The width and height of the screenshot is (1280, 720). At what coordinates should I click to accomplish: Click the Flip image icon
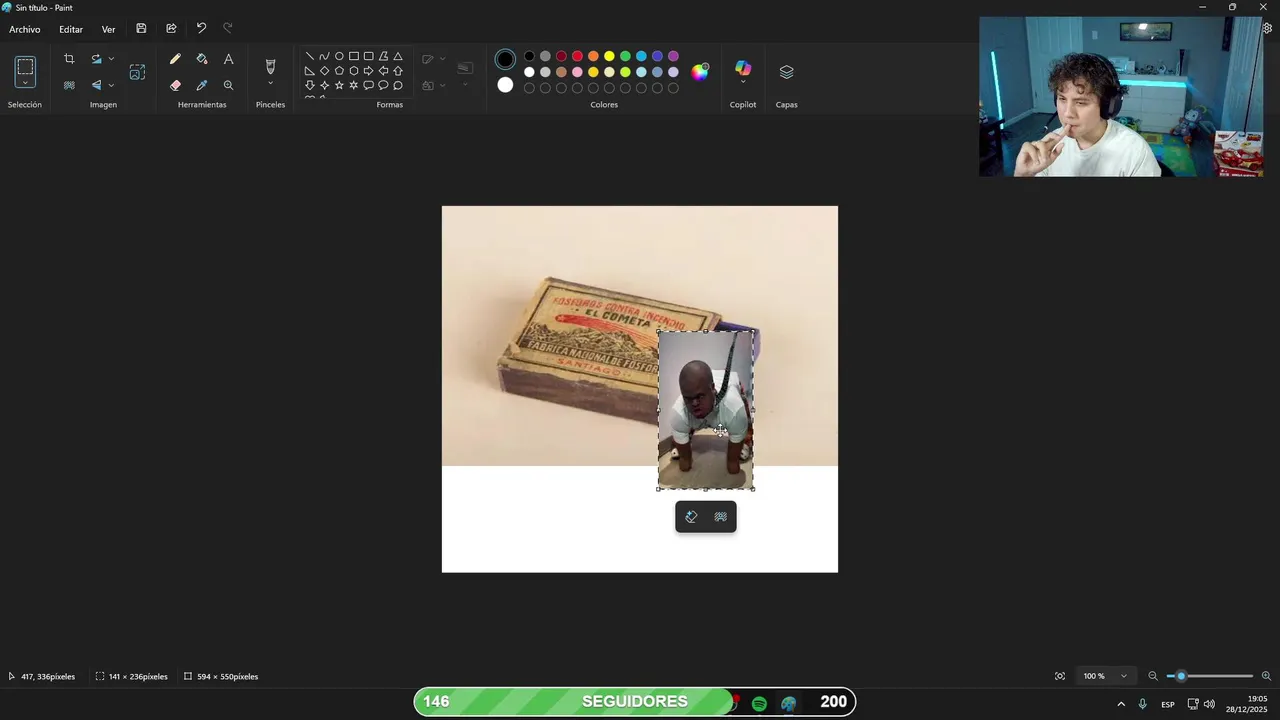click(x=96, y=85)
